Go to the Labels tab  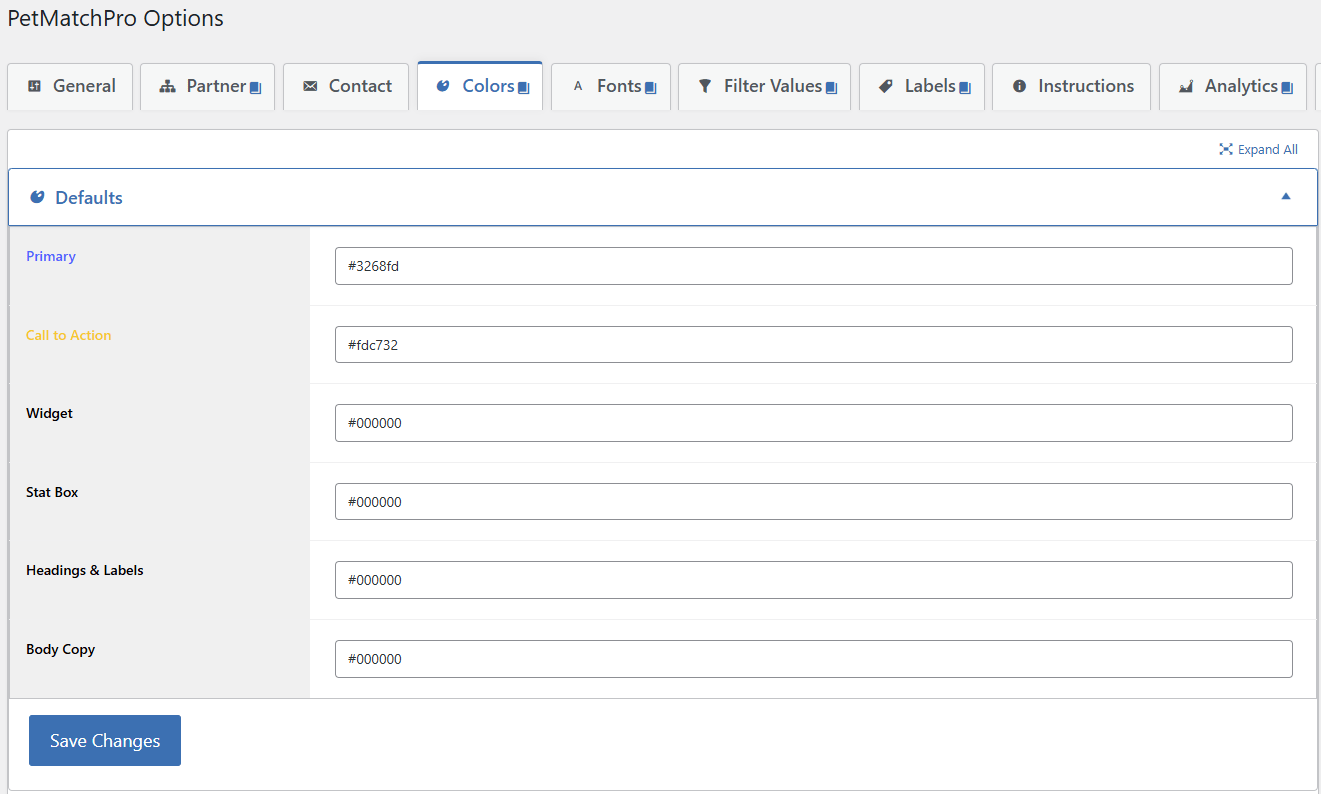pyautogui.click(x=922, y=87)
